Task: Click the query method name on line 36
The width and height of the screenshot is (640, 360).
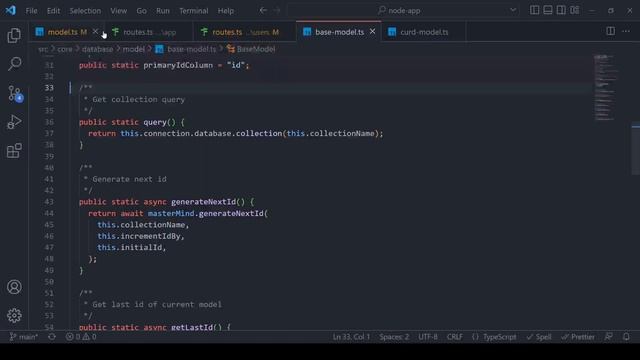Action: [155, 122]
